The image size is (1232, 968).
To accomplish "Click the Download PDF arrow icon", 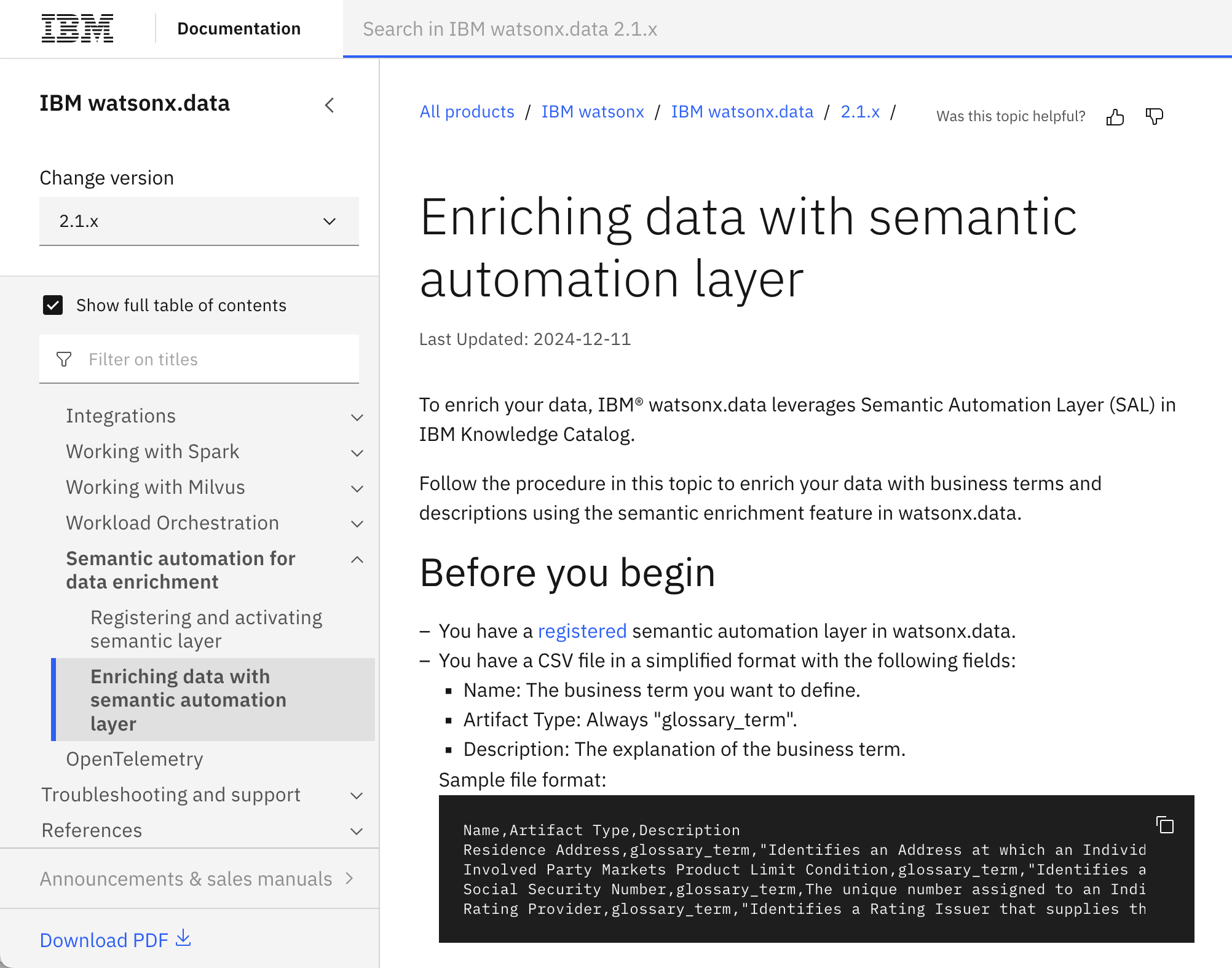I will click(183, 938).
